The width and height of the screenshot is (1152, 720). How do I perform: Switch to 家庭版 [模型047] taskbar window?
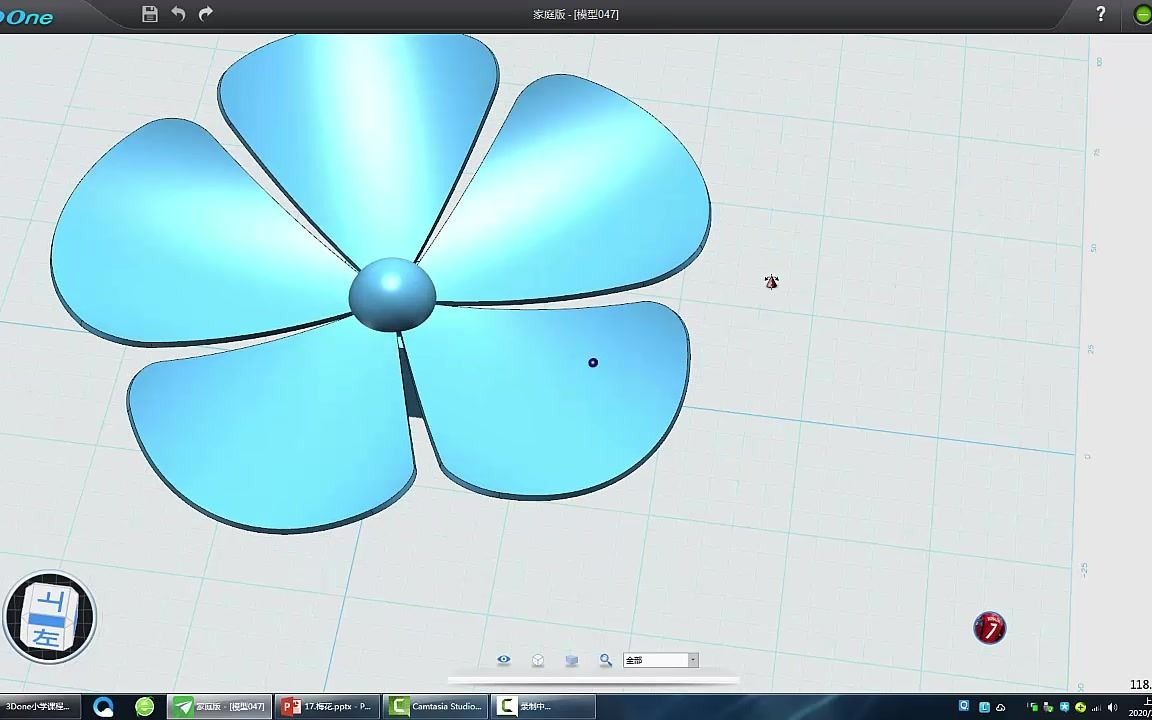220,707
